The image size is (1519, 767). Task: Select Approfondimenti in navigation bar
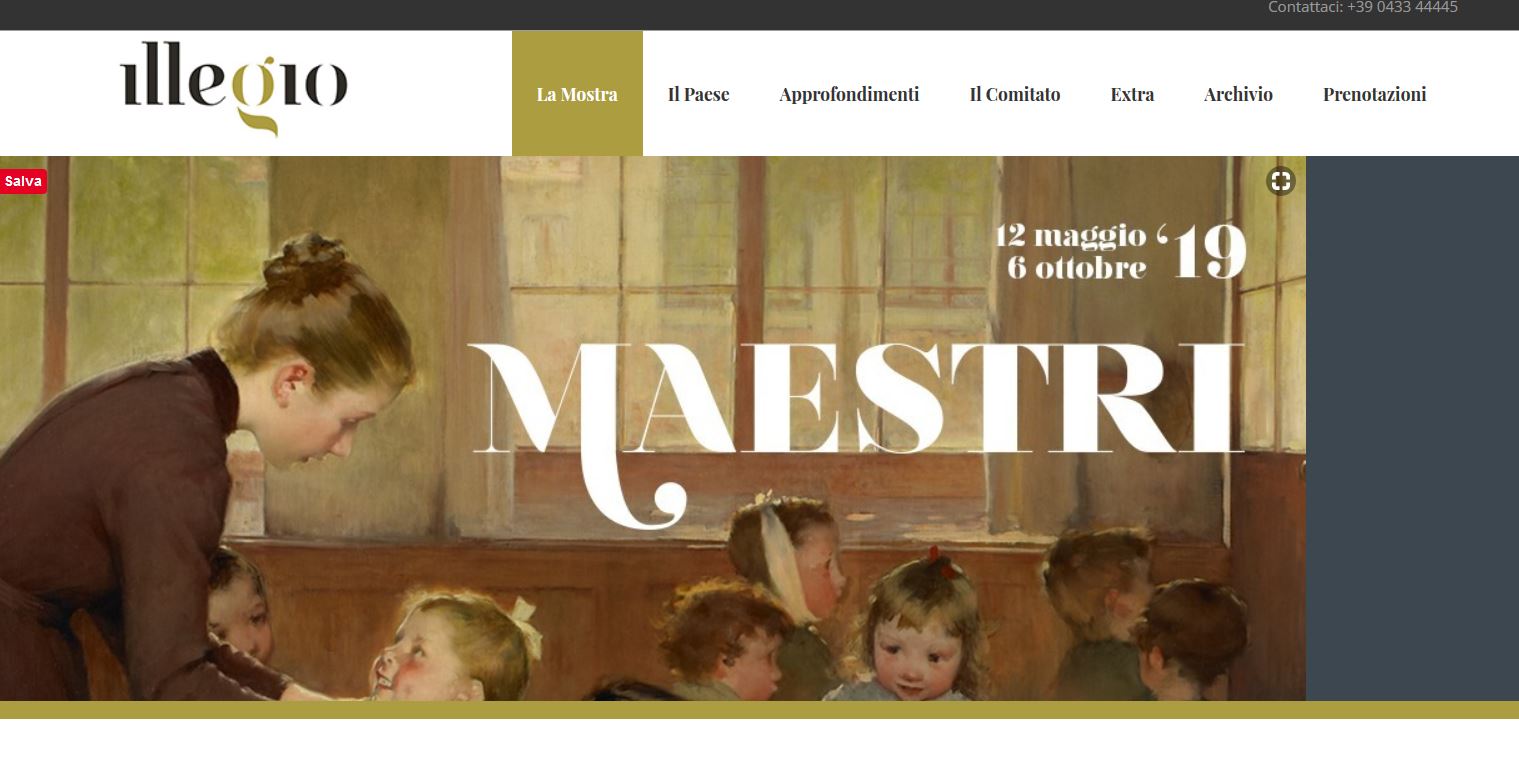(x=849, y=94)
